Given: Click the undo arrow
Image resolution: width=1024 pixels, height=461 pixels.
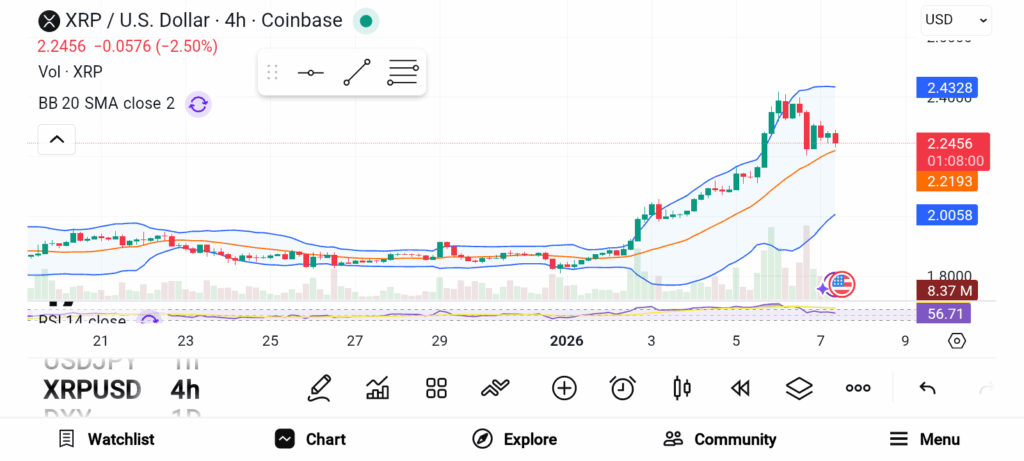Looking at the screenshot, I should (927, 388).
